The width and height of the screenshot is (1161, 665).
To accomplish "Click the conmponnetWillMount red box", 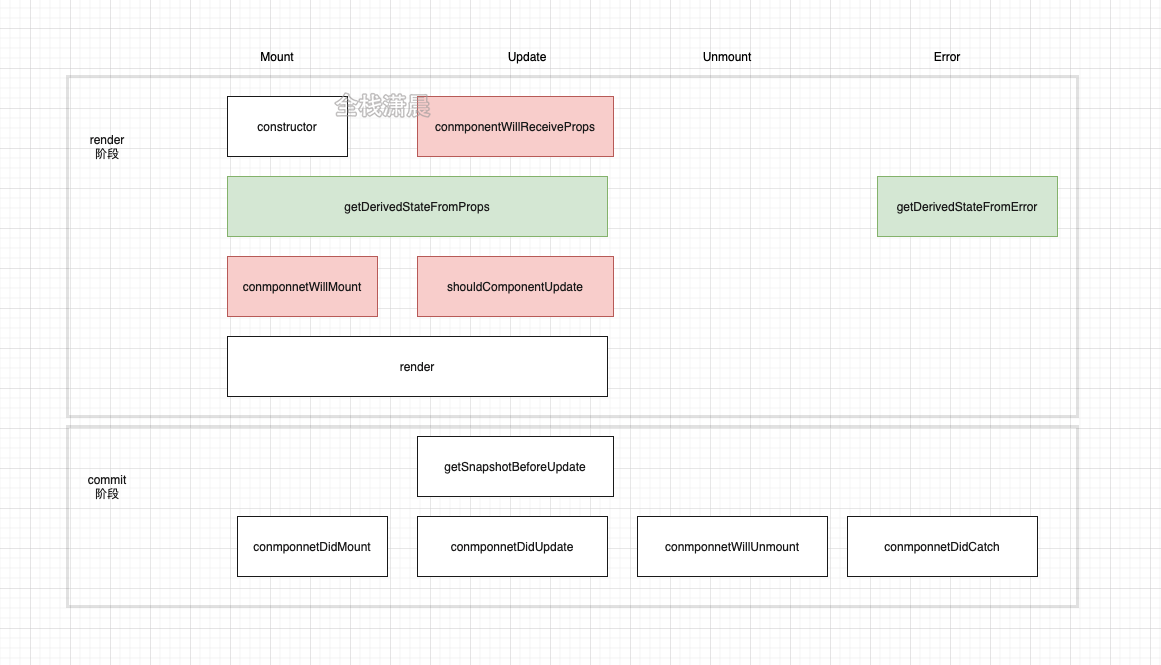I will [302, 287].
